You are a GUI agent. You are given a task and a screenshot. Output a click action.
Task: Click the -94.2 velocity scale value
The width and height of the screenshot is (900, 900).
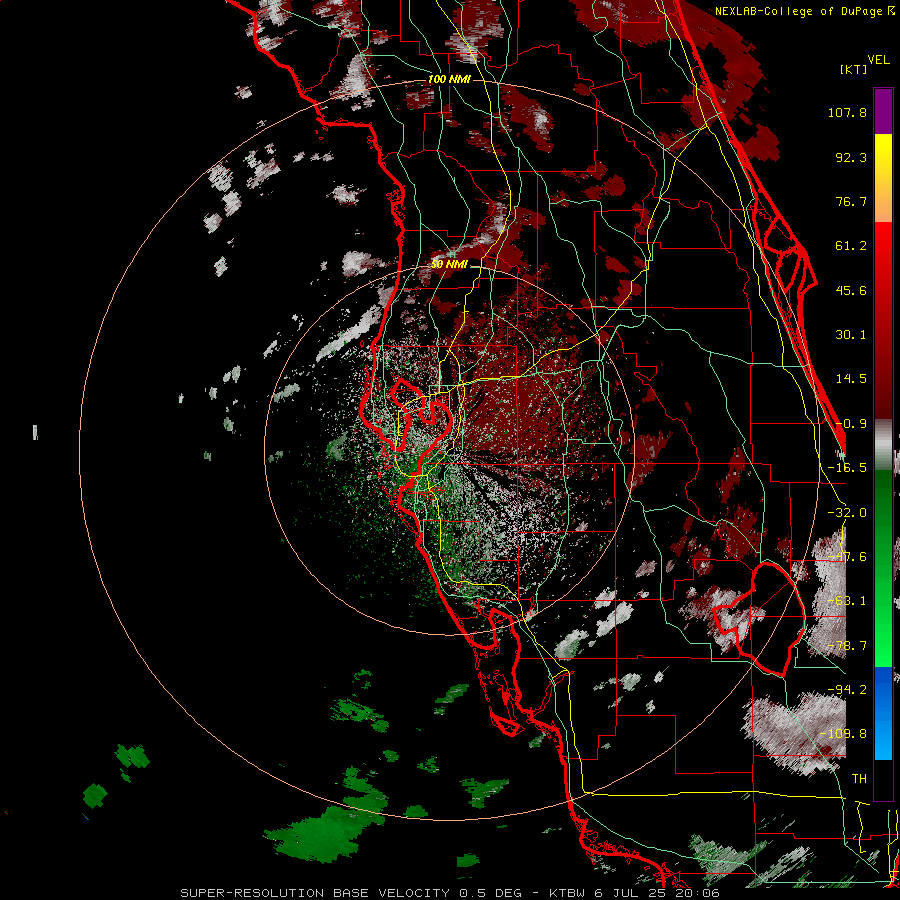(847, 690)
